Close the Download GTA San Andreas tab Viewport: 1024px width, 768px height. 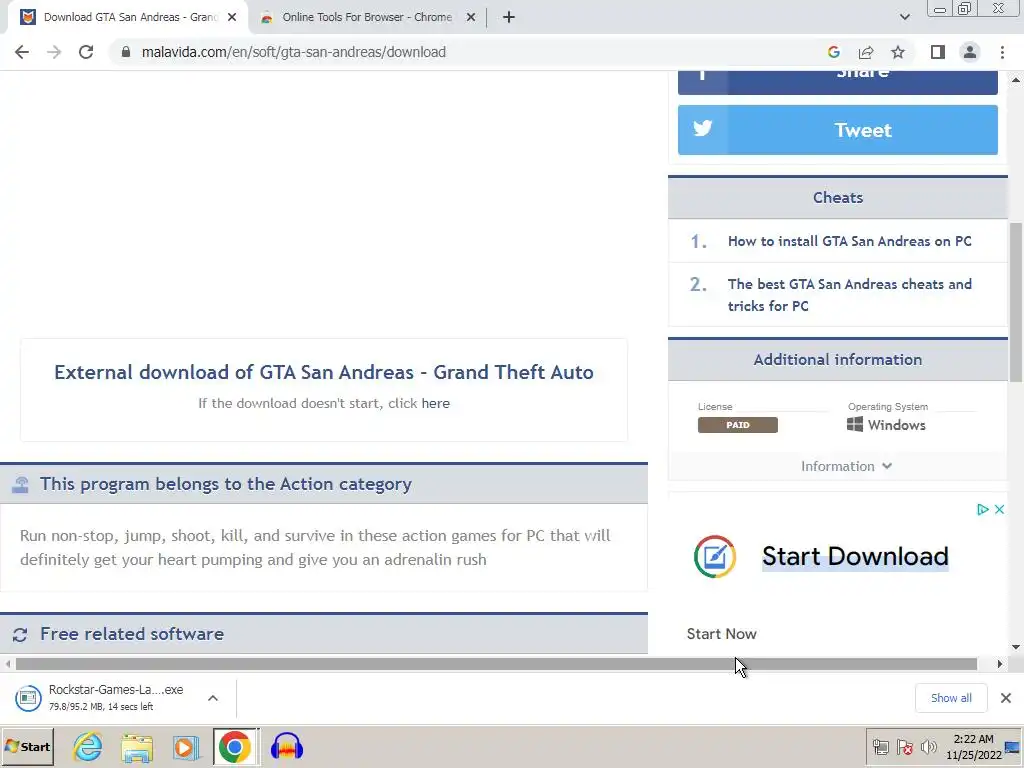click(x=232, y=17)
